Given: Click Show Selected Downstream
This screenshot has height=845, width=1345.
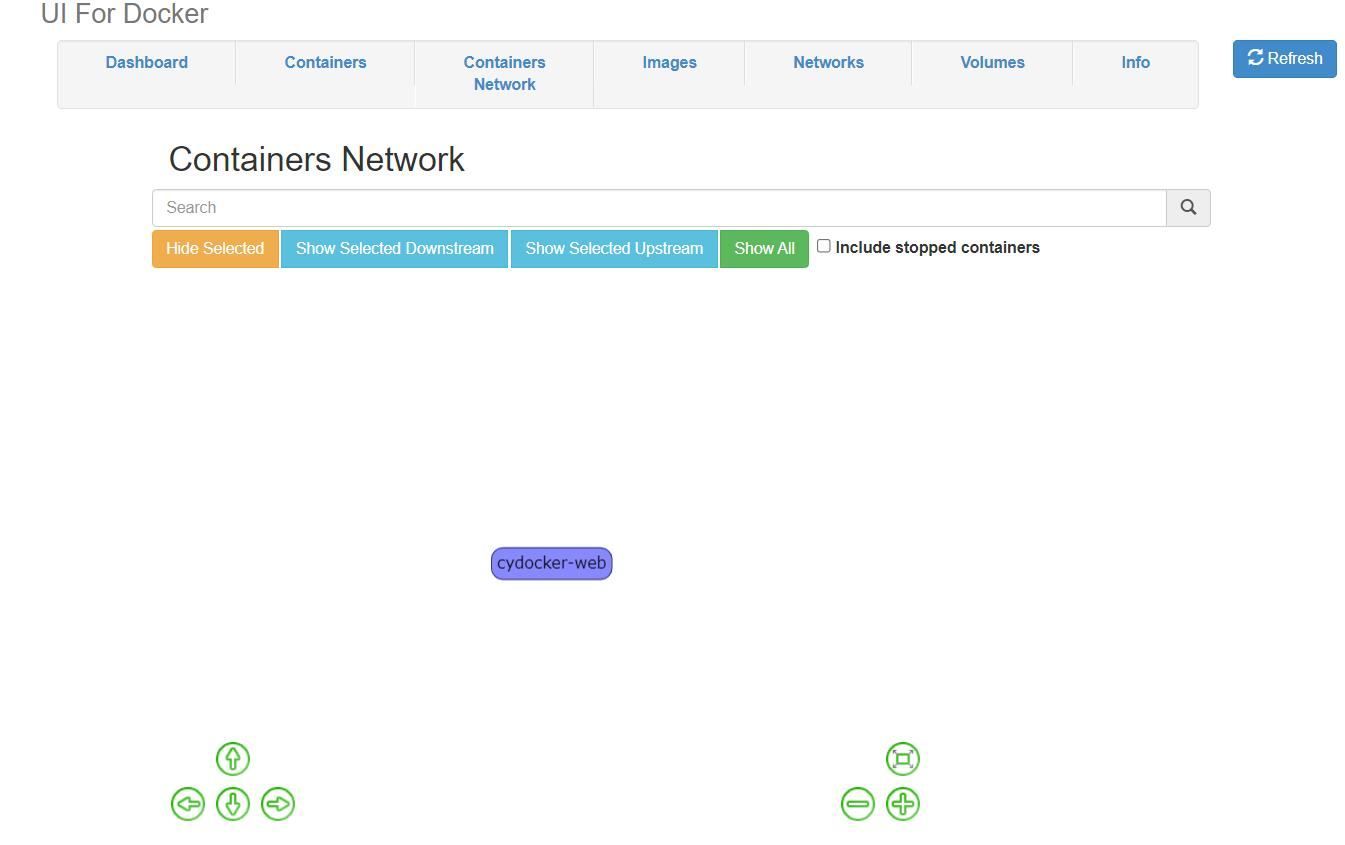Looking at the screenshot, I should coord(395,249).
